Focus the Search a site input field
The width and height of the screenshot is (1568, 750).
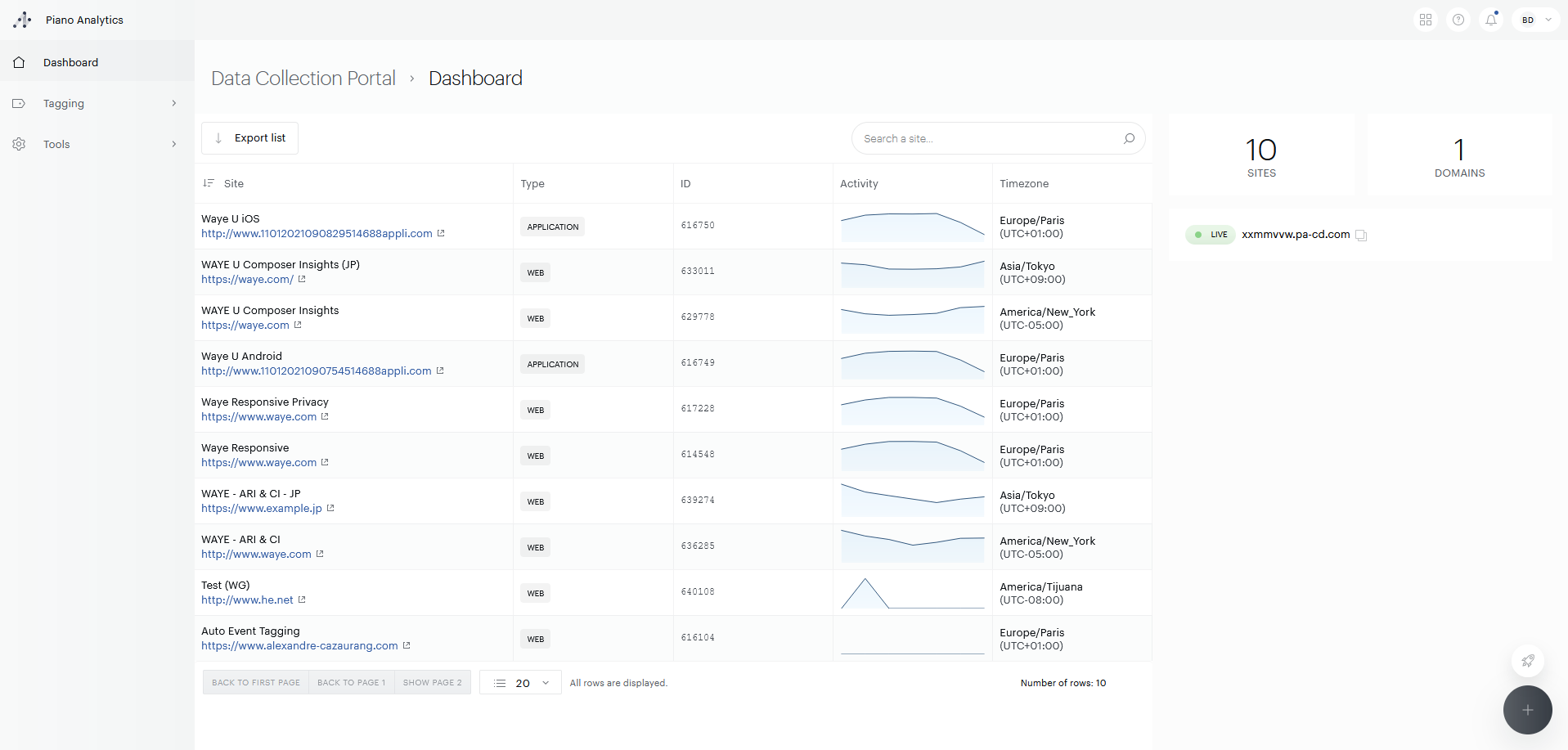(x=986, y=139)
